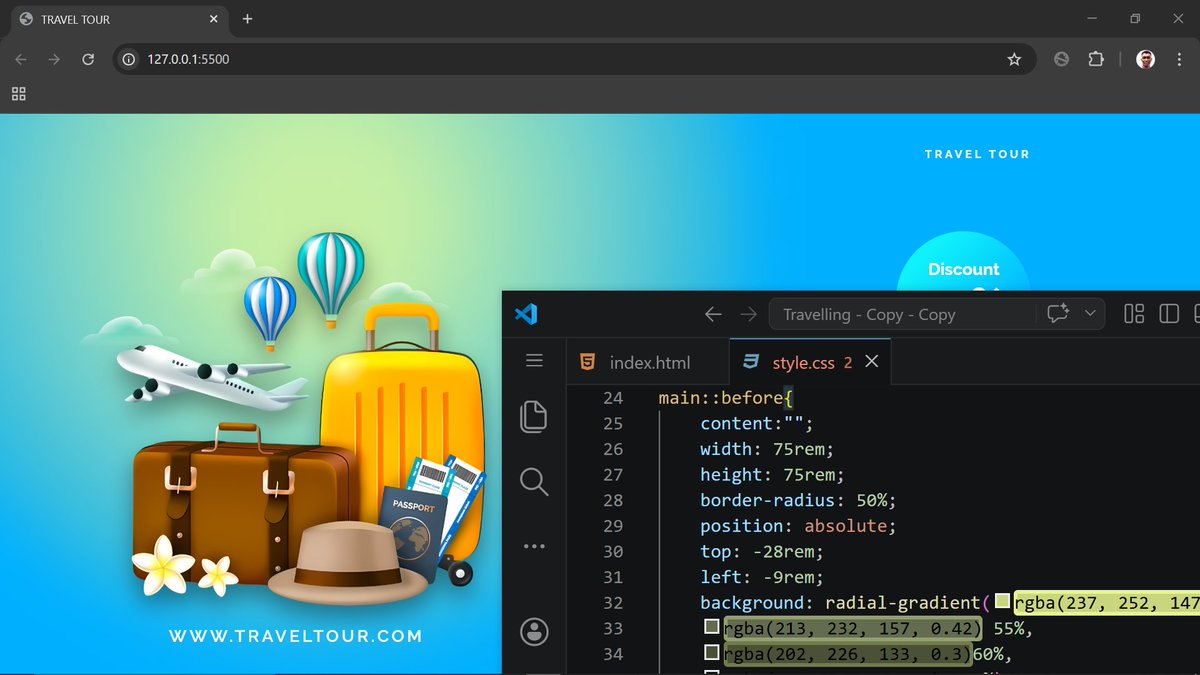
Task: Bookmark this page with the star icon
Action: click(x=1014, y=59)
